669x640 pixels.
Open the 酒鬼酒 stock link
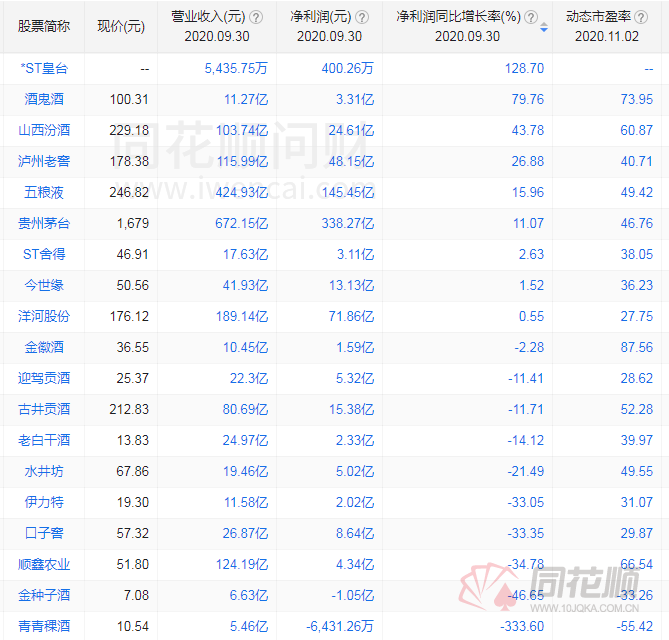click(44, 99)
